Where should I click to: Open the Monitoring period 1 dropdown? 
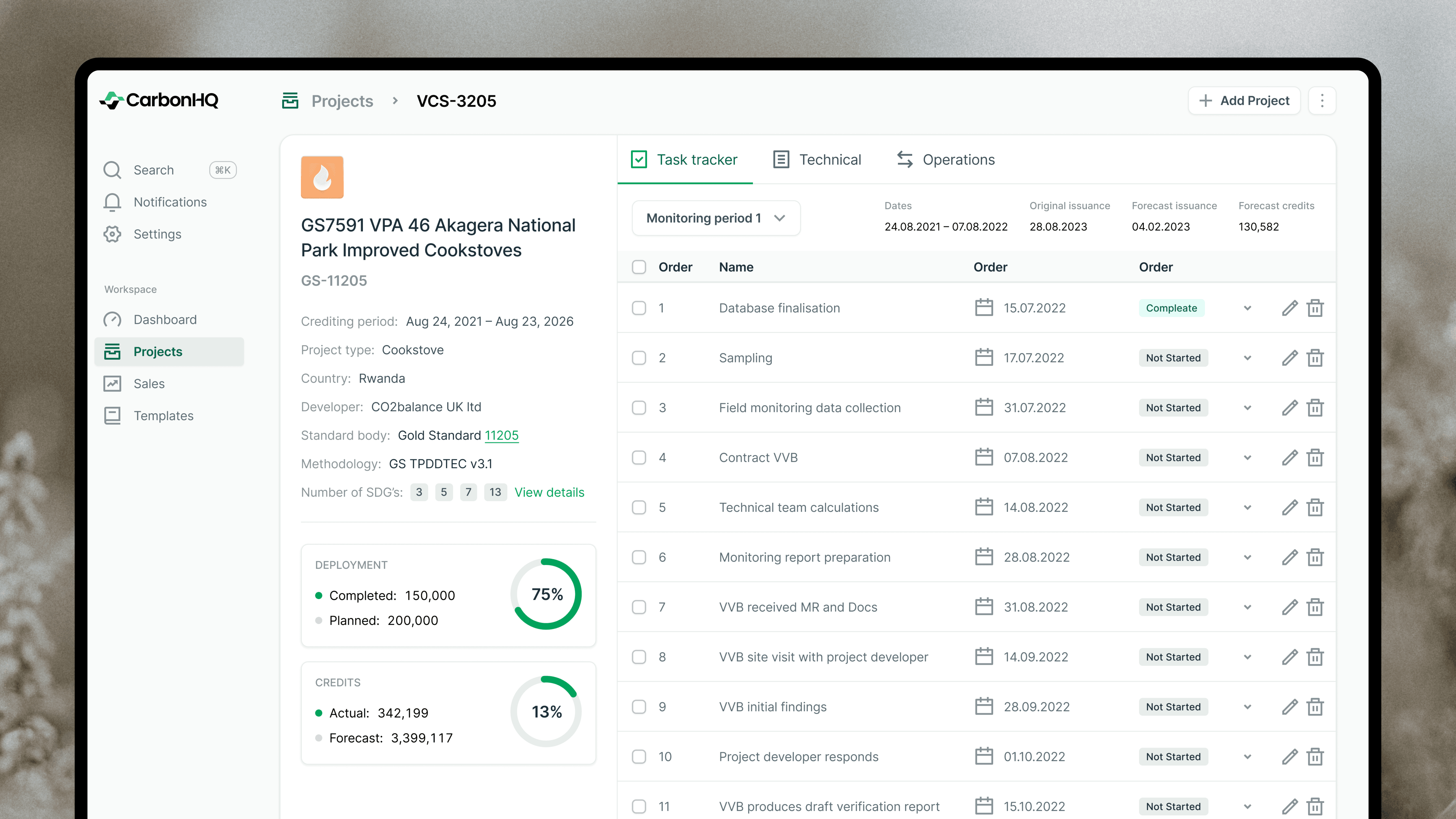(x=716, y=218)
